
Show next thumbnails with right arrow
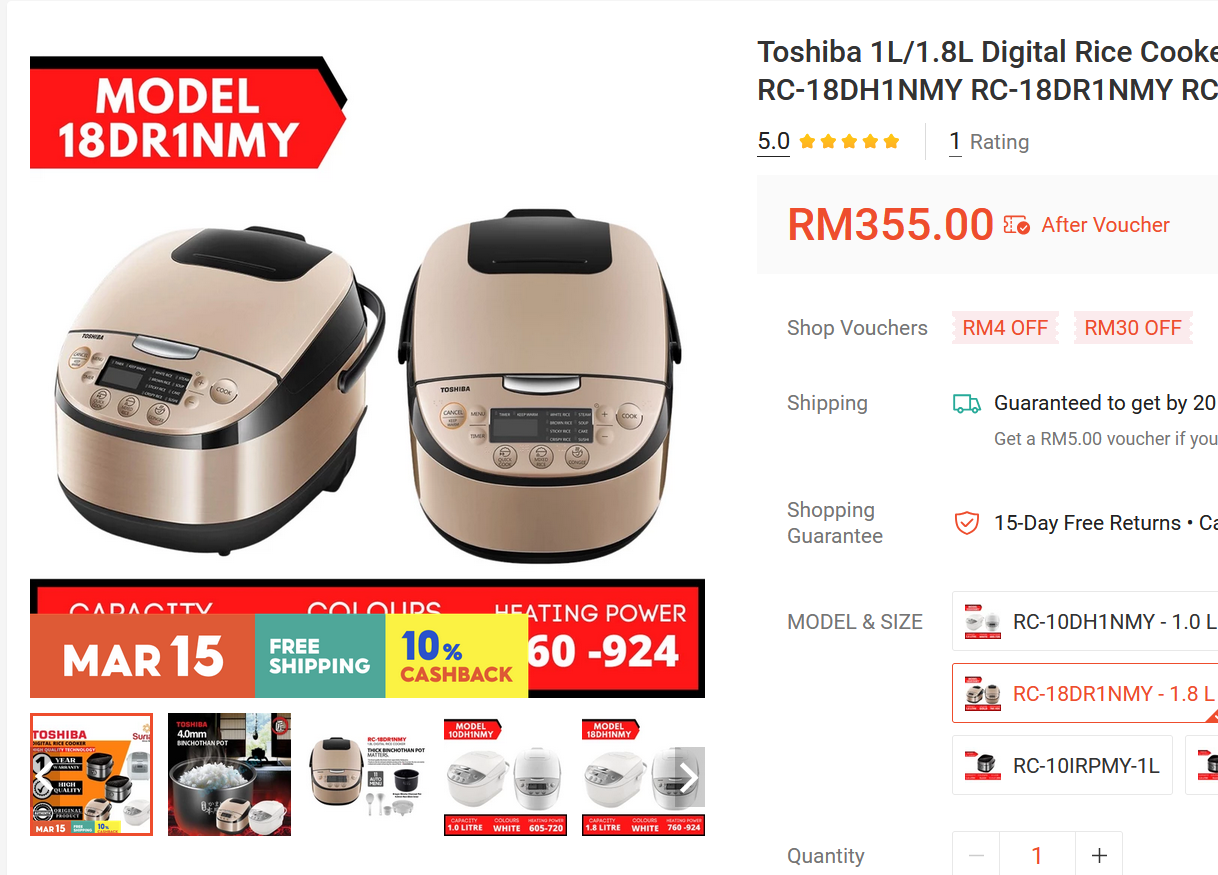pyautogui.click(x=688, y=777)
